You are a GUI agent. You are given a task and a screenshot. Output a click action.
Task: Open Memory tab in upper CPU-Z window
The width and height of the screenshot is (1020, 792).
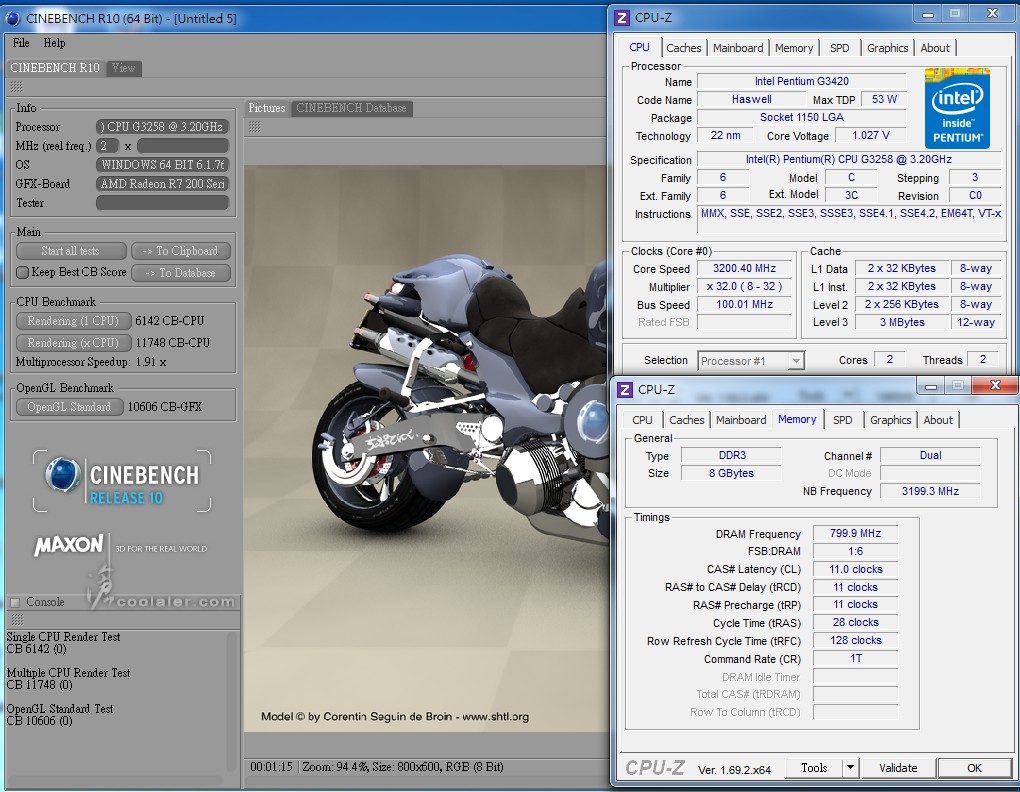point(794,48)
